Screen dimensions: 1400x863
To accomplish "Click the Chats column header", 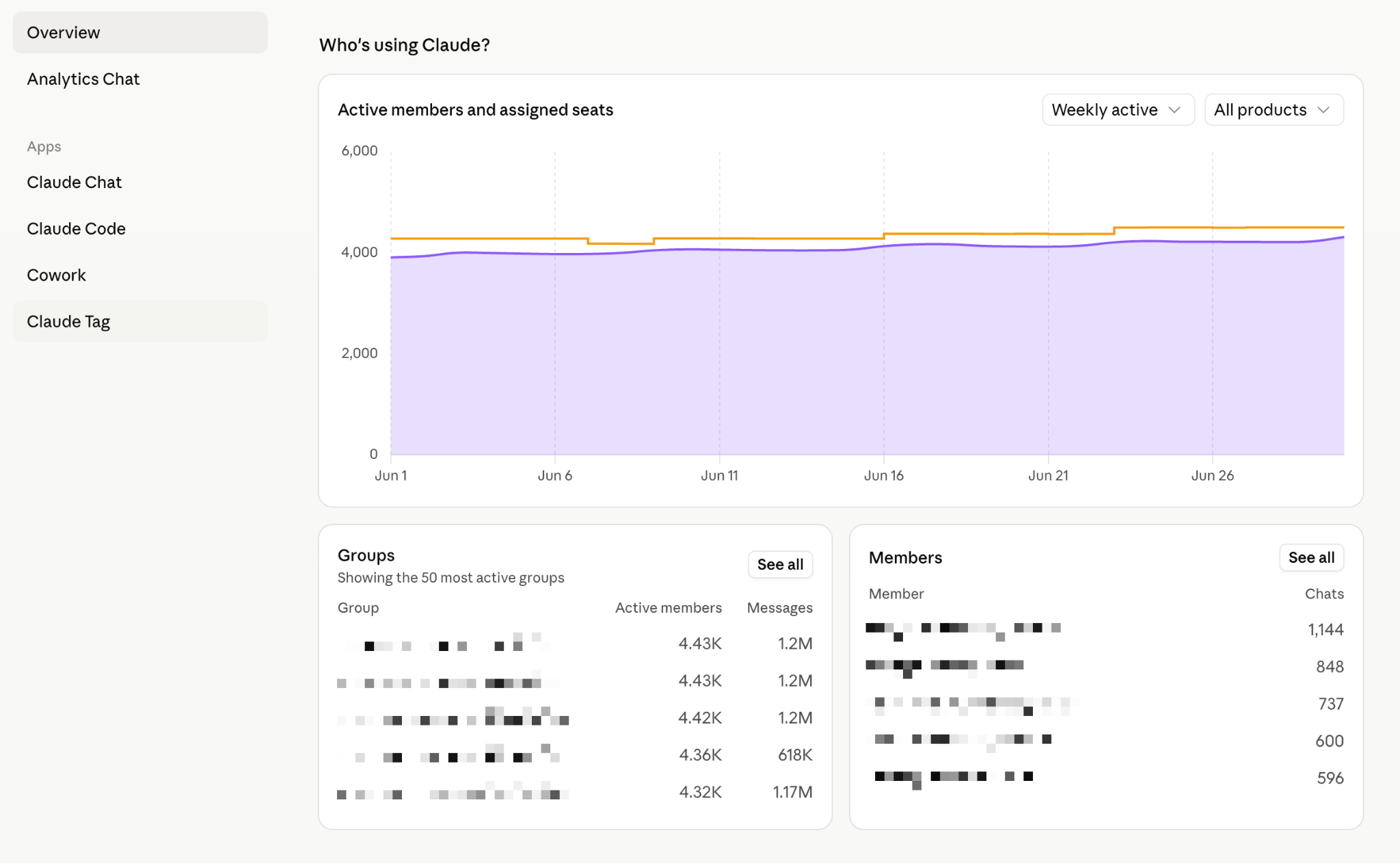I will click(x=1324, y=594).
